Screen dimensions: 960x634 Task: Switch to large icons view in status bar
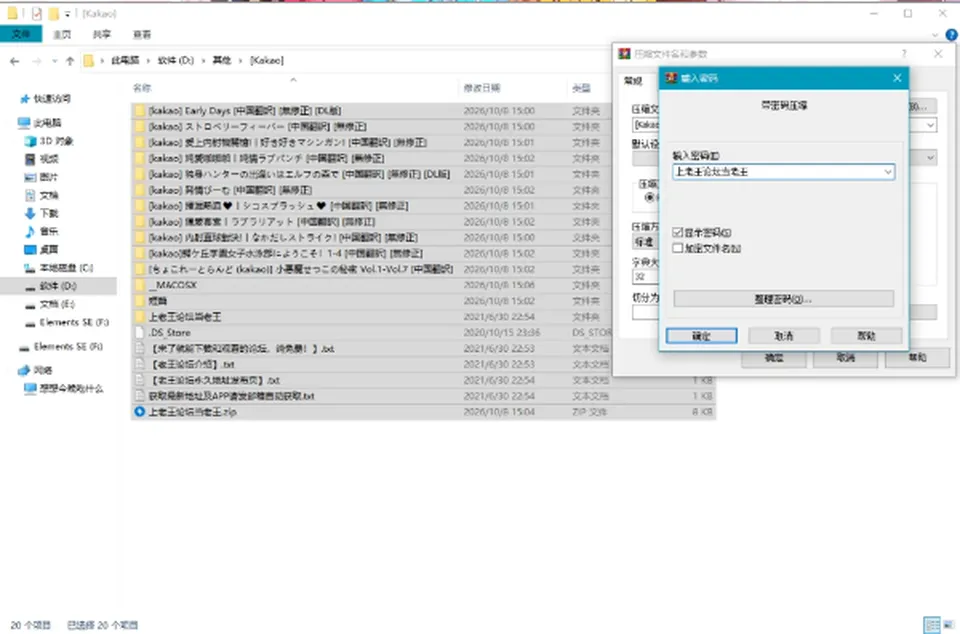click(x=948, y=625)
